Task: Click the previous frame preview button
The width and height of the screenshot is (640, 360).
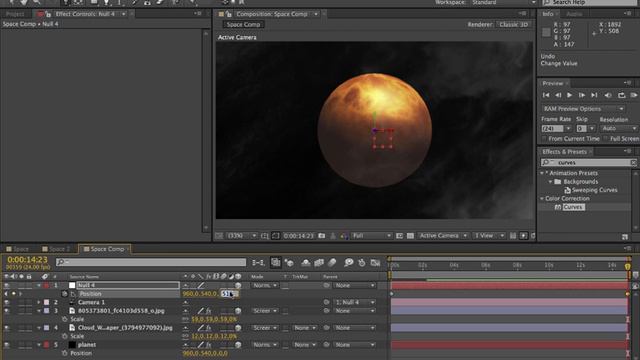Action: tap(558, 95)
